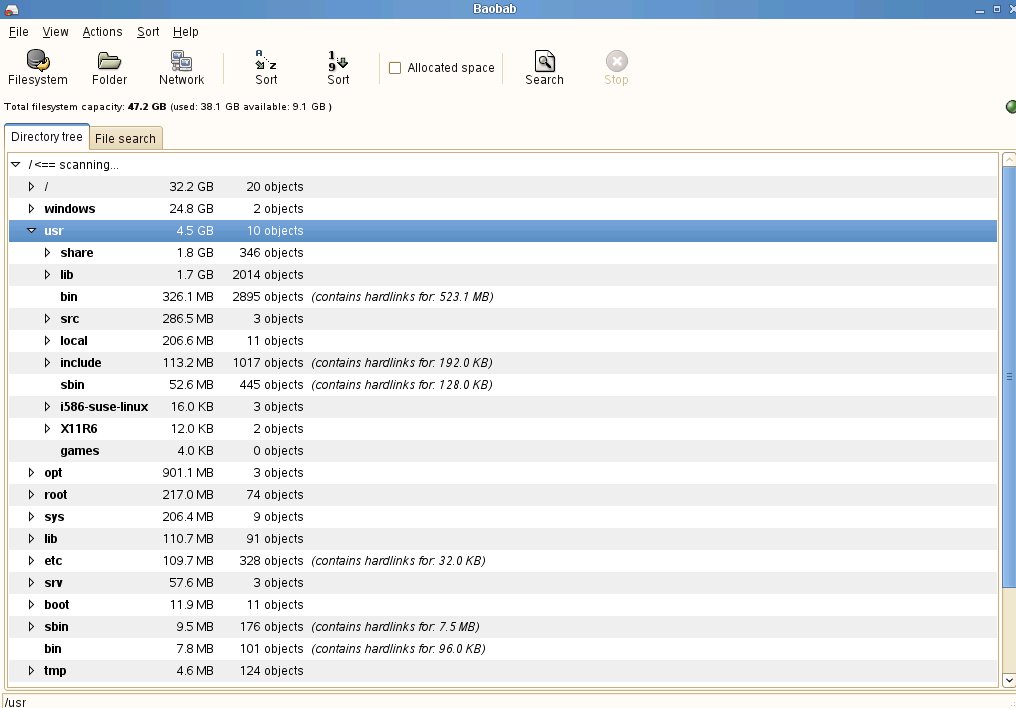Select the etc directory row
Image resolution: width=1016 pixels, height=708 pixels.
(53, 561)
